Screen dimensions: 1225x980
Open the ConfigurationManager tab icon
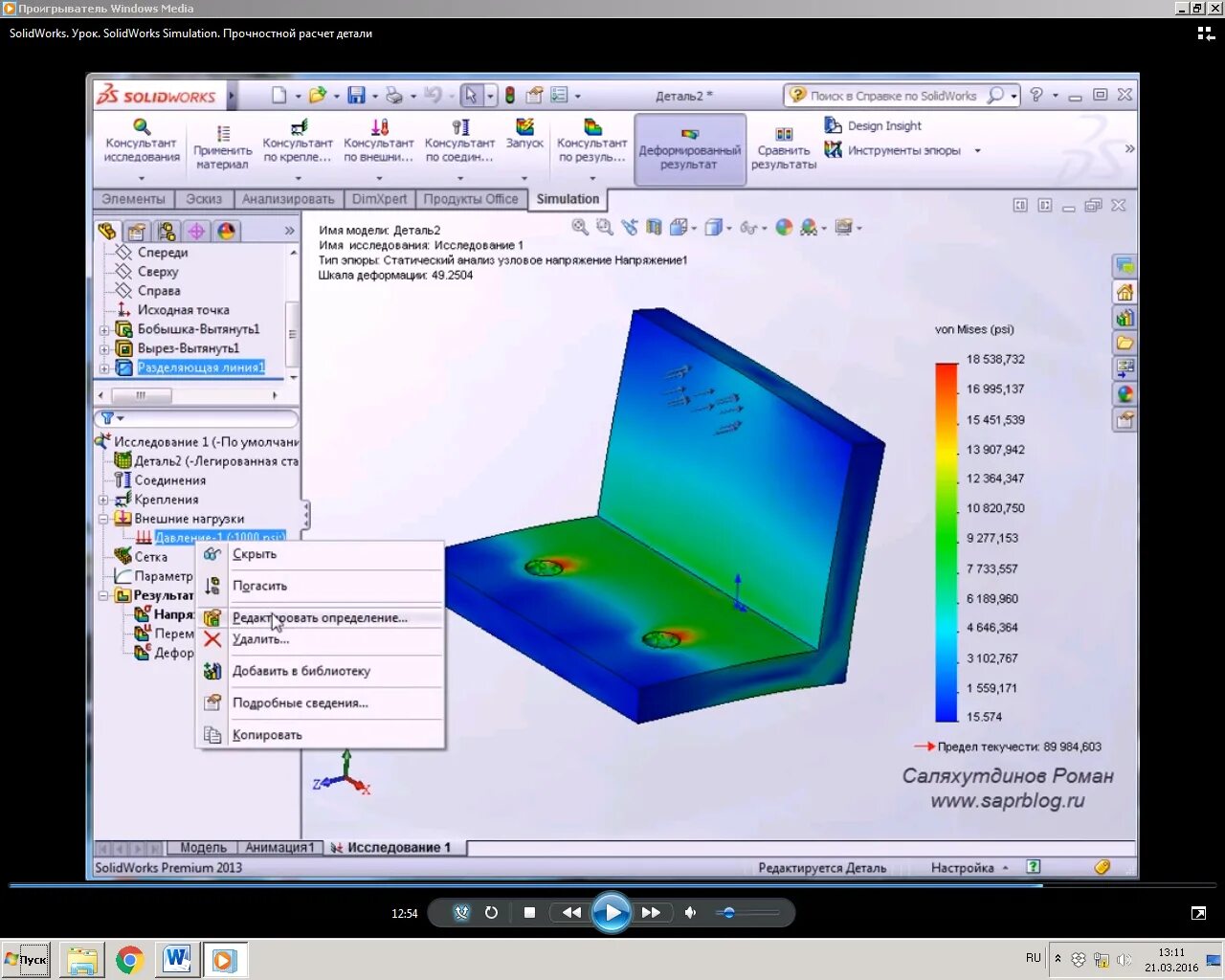point(167,232)
